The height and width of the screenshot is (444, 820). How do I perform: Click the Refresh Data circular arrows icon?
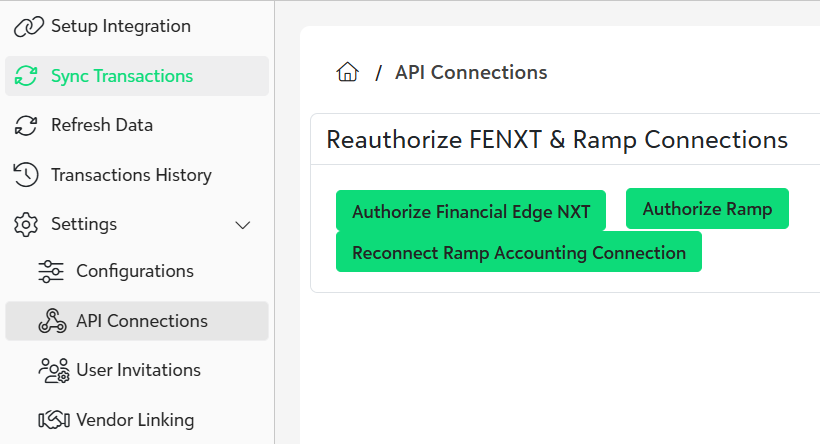26,126
